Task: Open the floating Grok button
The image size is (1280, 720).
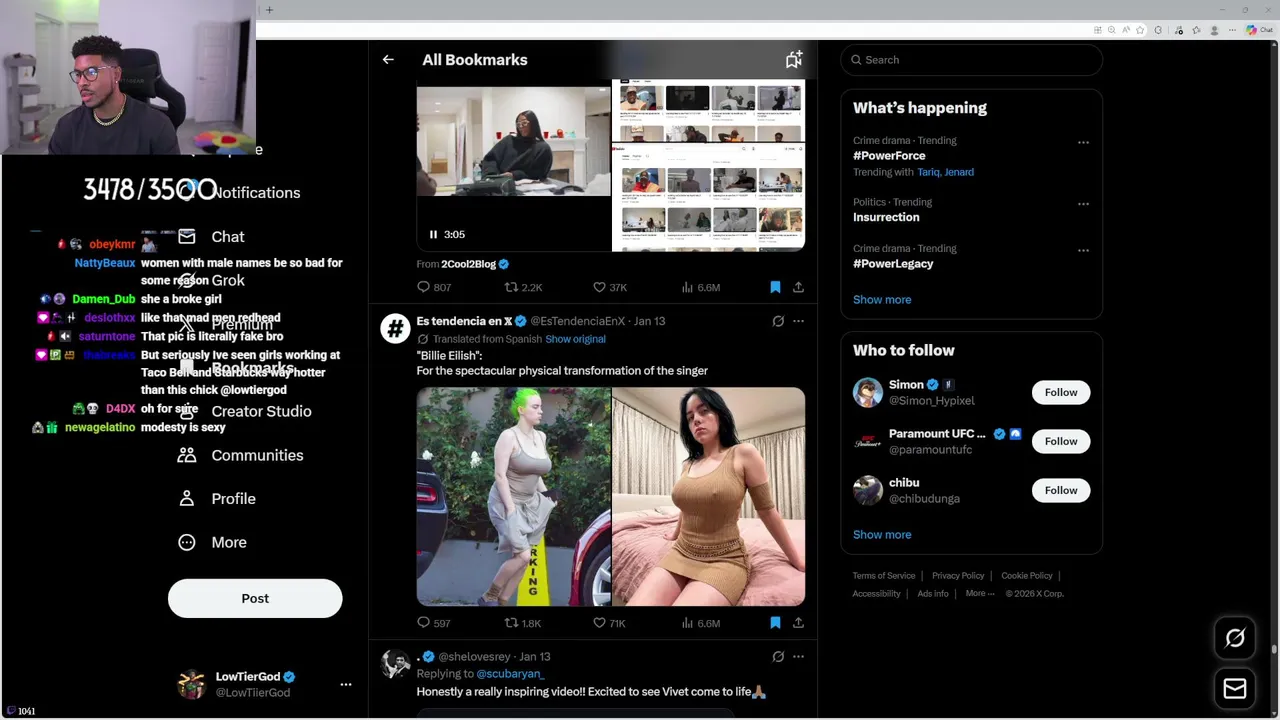Action: pyautogui.click(x=1235, y=638)
